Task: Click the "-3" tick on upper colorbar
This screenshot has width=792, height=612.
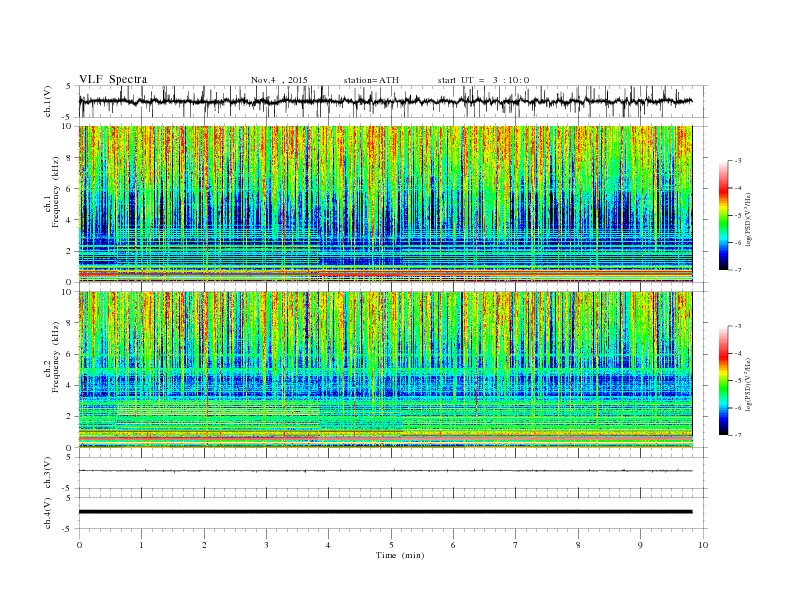Action: [x=737, y=161]
